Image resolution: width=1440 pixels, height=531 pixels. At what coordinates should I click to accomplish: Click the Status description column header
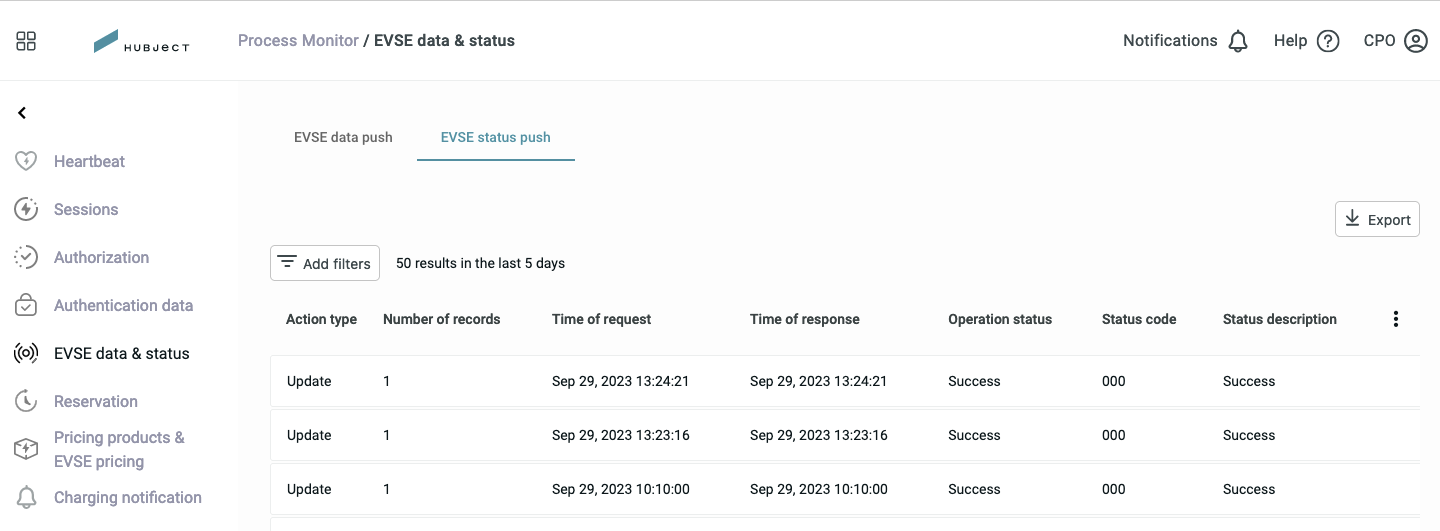[1279, 319]
